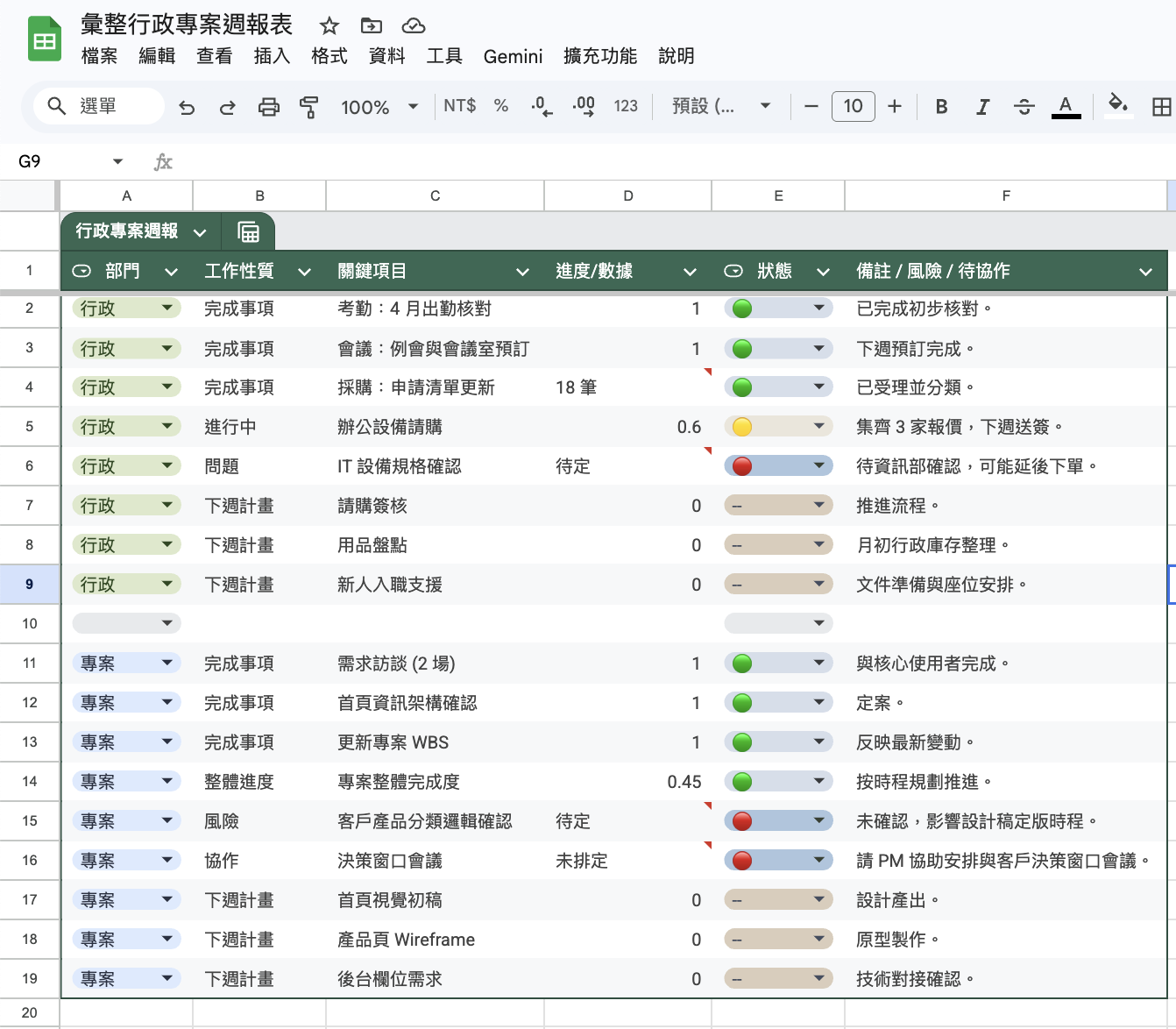Toggle italic formatting
Screen dimensions: 1176x1029
(x=982, y=106)
